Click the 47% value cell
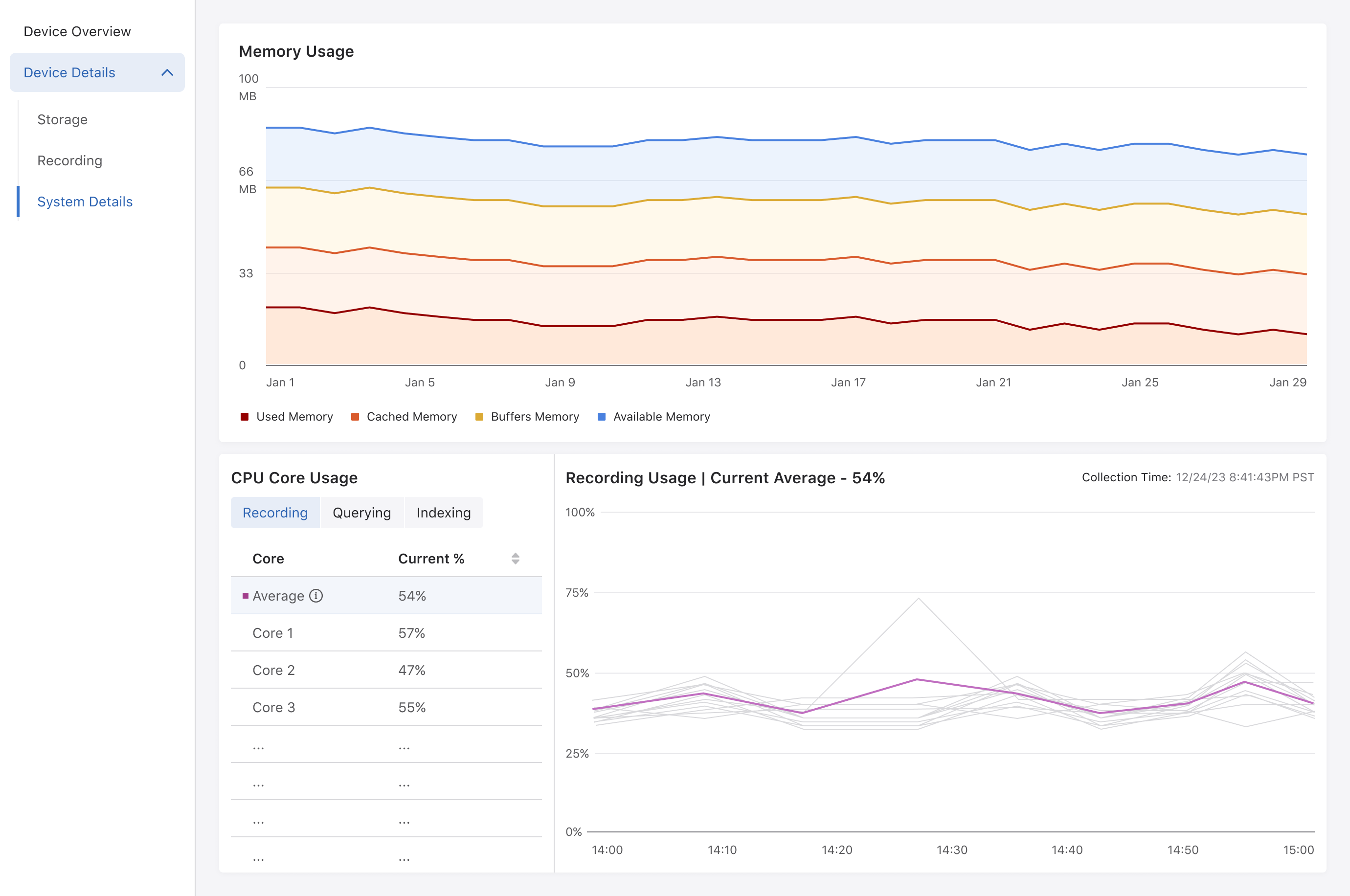The width and height of the screenshot is (1350, 896). [411, 670]
